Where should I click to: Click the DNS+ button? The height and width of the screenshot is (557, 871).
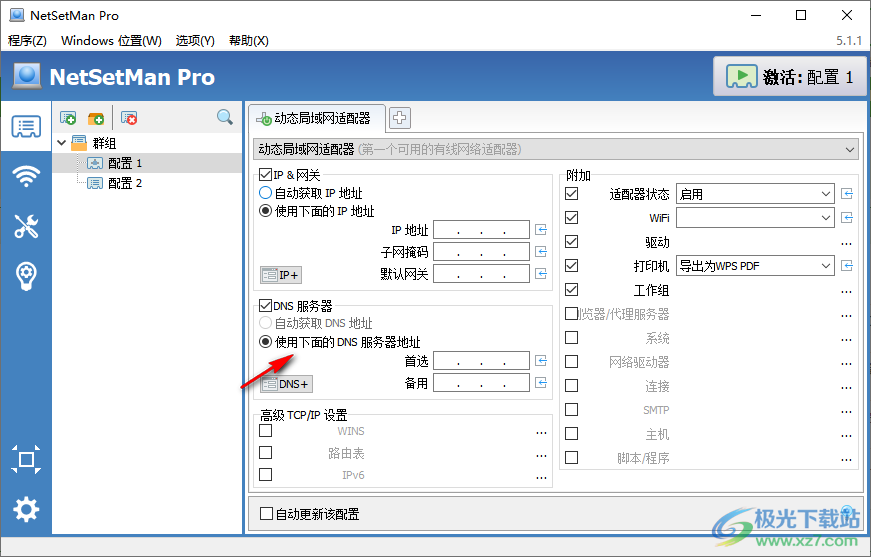pyautogui.click(x=286, y=384)
